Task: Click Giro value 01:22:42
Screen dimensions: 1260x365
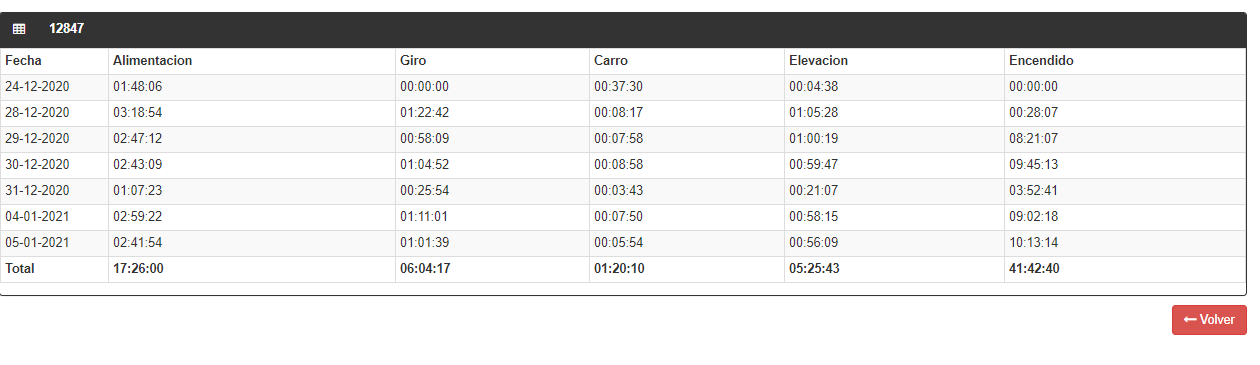Action: [x=425, y=113]
